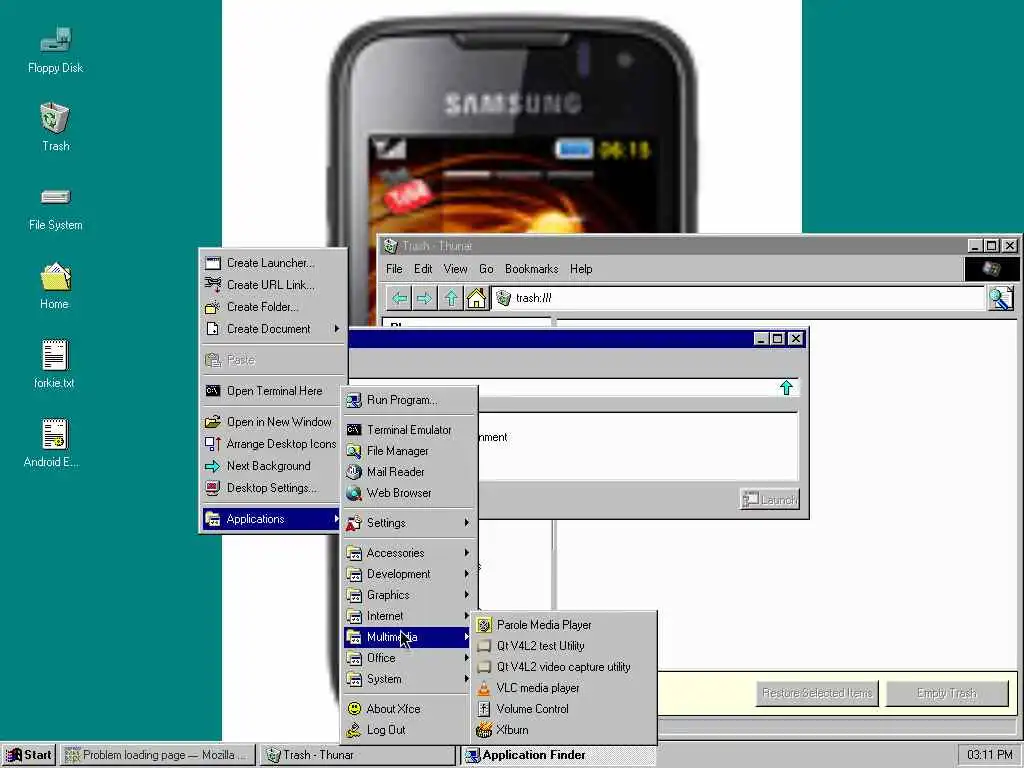1024x768 pixels.
Task: Open the View menu in Thunar
Action: pyautogui.click(x=455, y=269)
